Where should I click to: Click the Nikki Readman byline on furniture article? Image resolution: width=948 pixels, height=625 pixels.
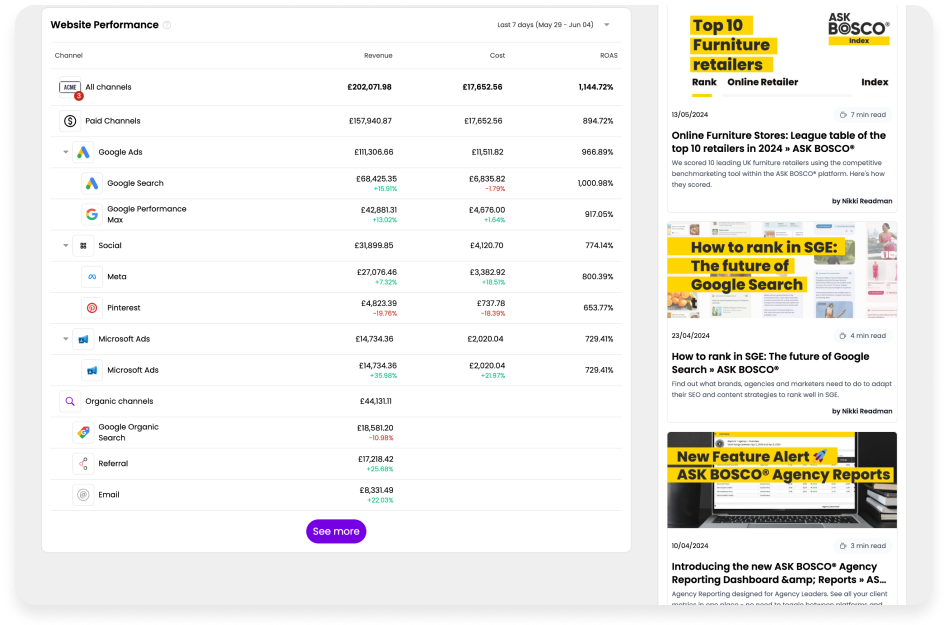[x=862, y=201]
